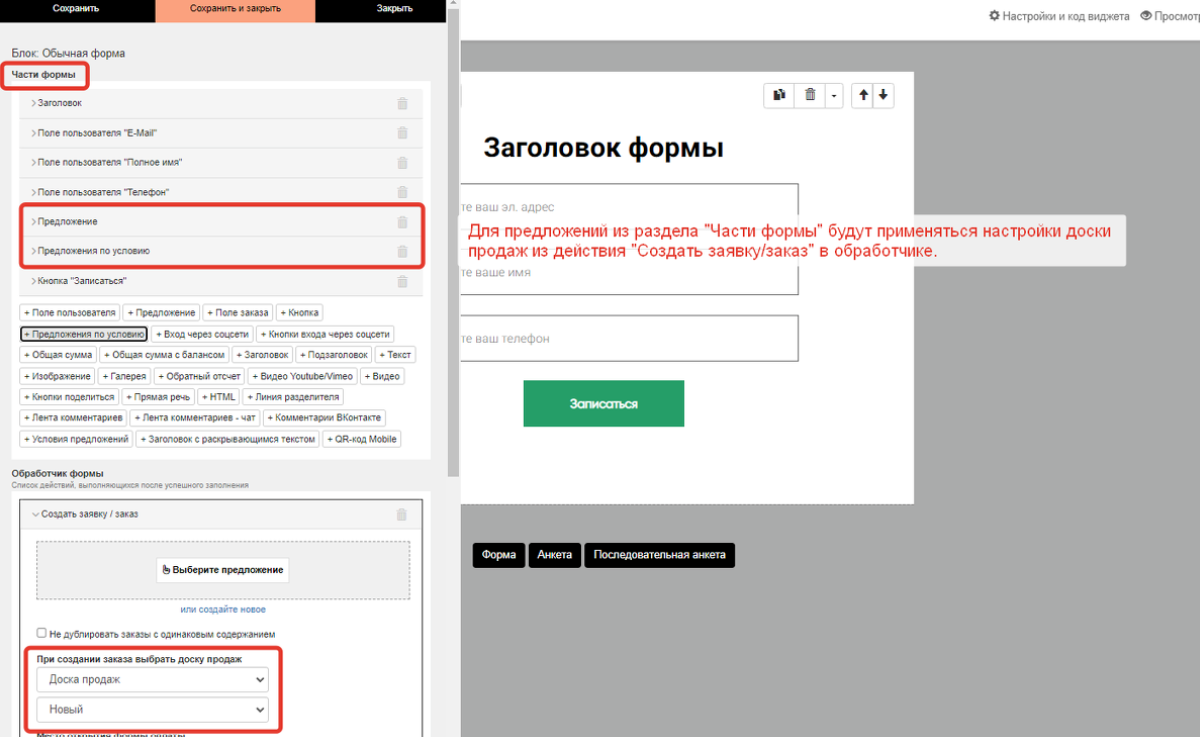Switch to Последовательная анкета tab

pyautogui.click(x=660, y=555)
